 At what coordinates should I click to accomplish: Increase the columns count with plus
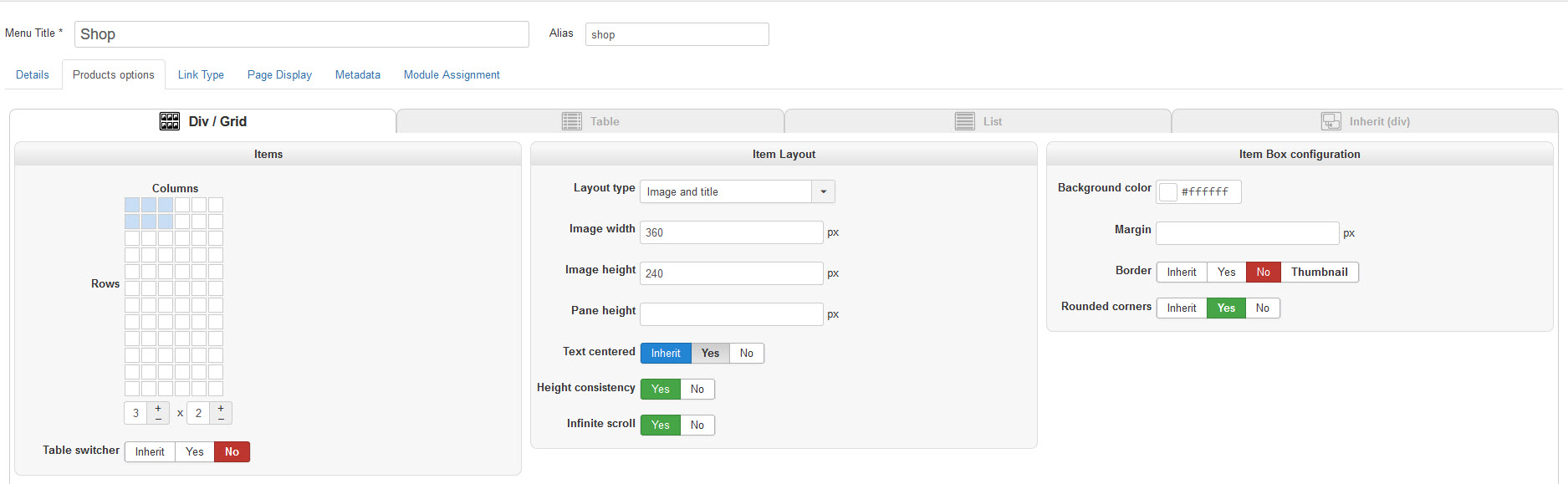coord(158,408)
